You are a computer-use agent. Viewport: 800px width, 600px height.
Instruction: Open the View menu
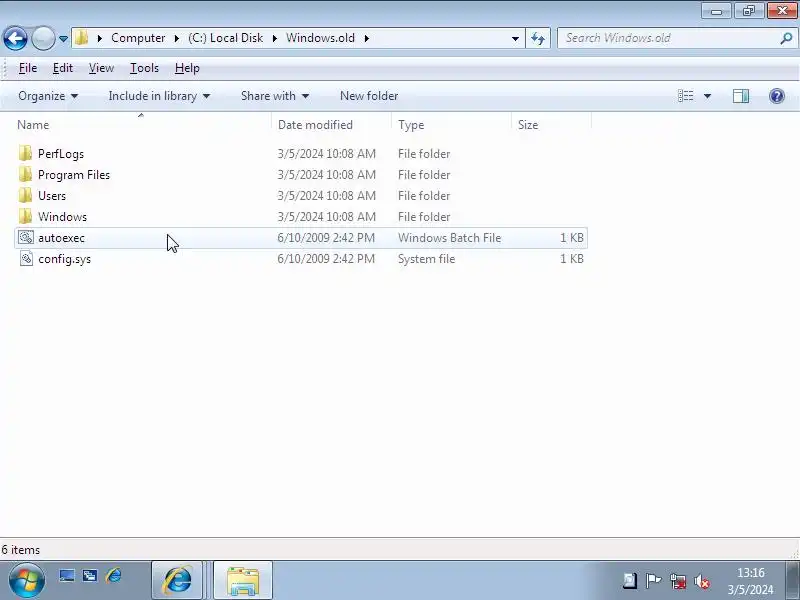101,68
